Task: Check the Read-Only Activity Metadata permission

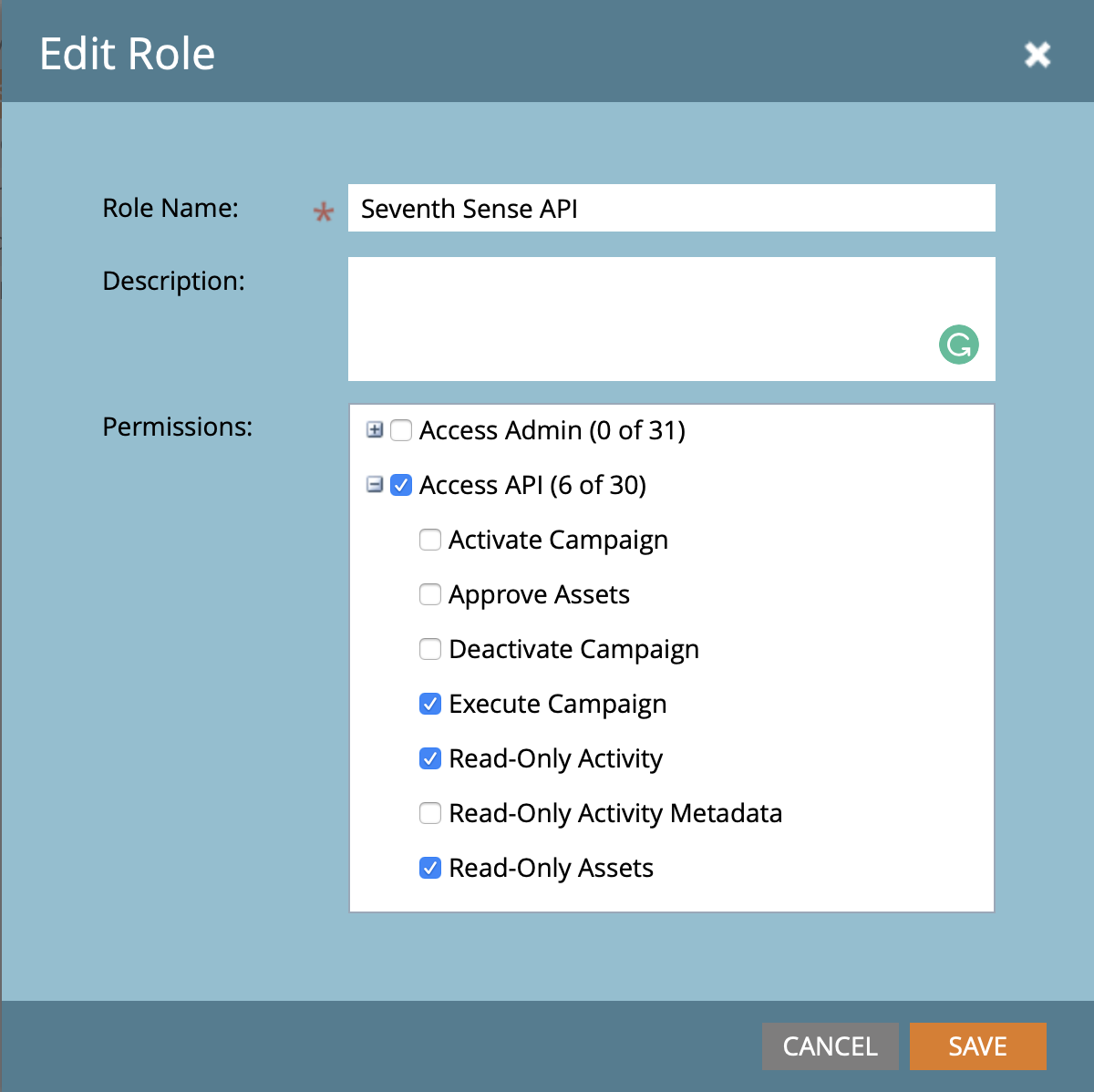Action: [x=430, y=813]
